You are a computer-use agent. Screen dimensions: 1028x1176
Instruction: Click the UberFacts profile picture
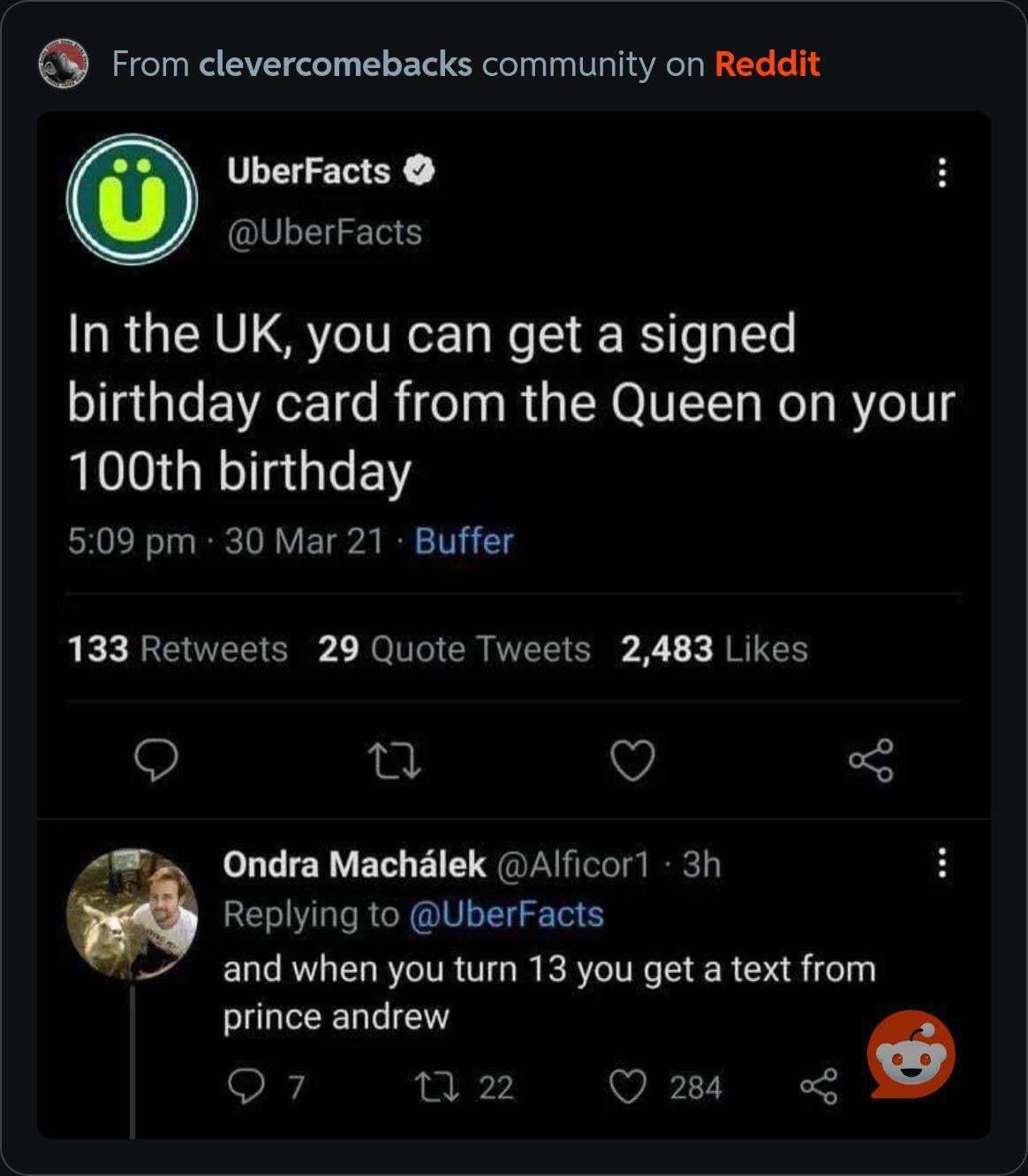[132, 199]
